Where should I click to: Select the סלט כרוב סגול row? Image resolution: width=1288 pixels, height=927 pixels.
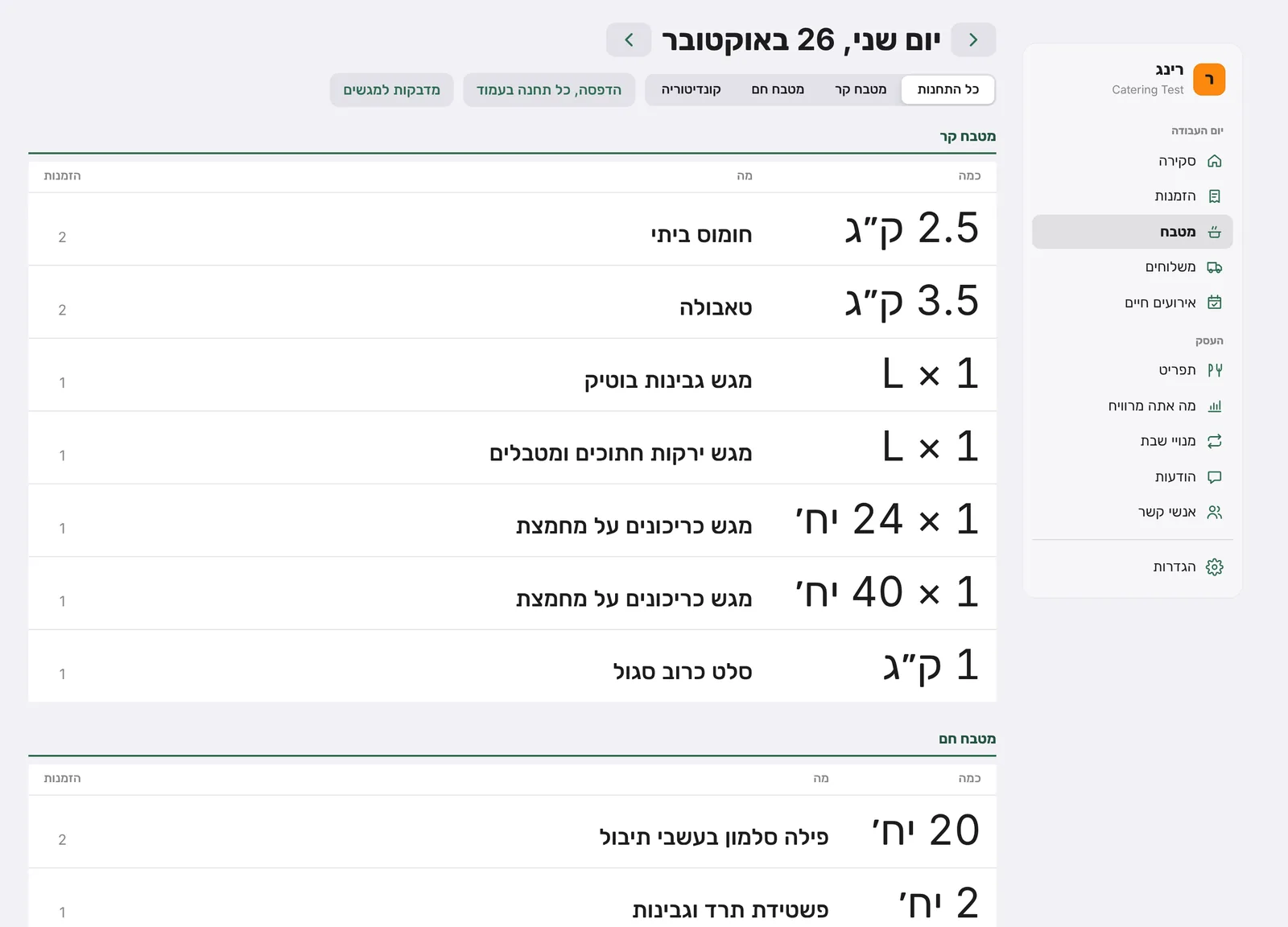pyautogui.click(x=512, y=666)
